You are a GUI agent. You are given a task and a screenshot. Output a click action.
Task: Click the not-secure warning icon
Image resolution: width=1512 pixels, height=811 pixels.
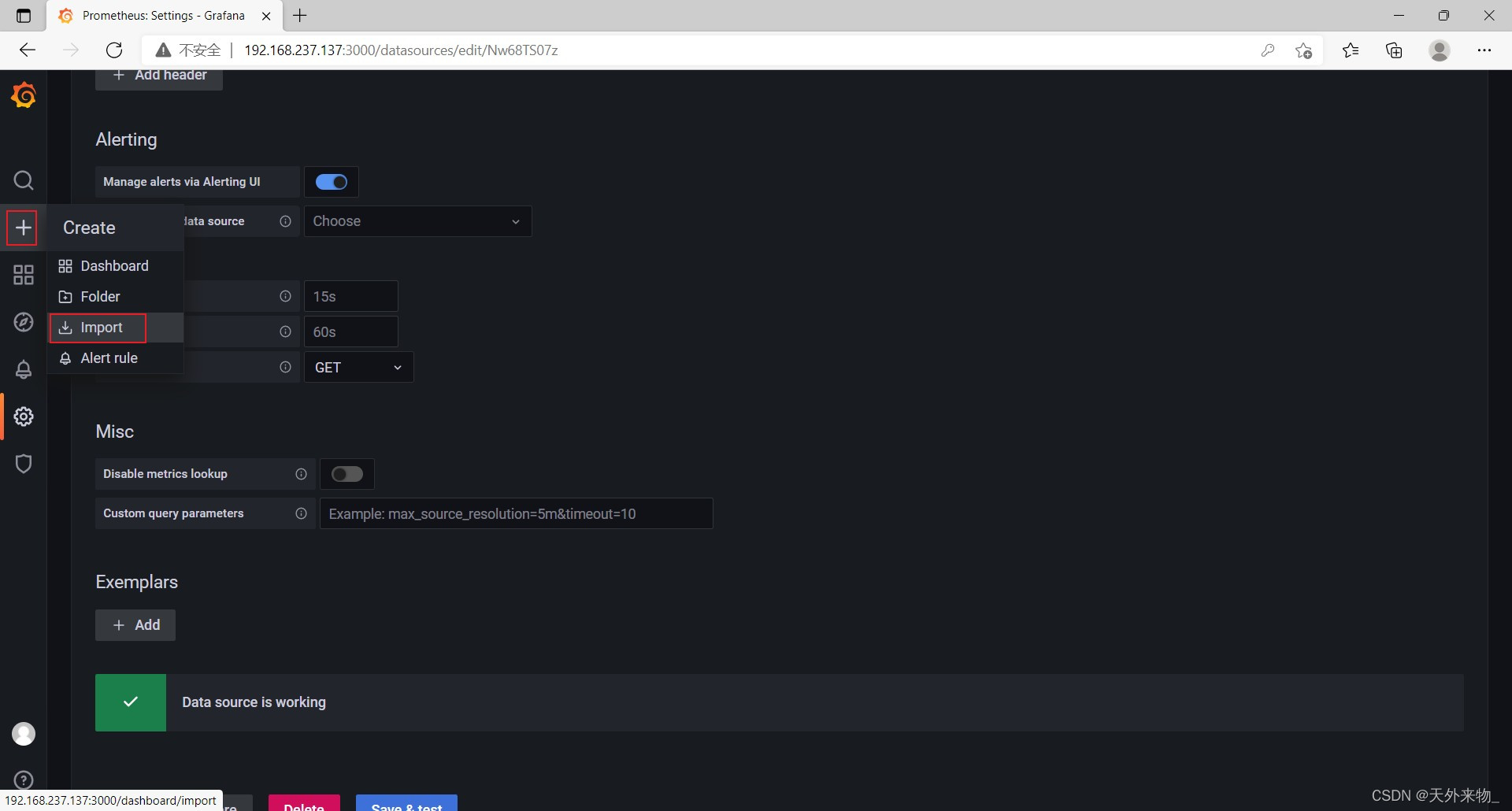(x=163, y=50)
